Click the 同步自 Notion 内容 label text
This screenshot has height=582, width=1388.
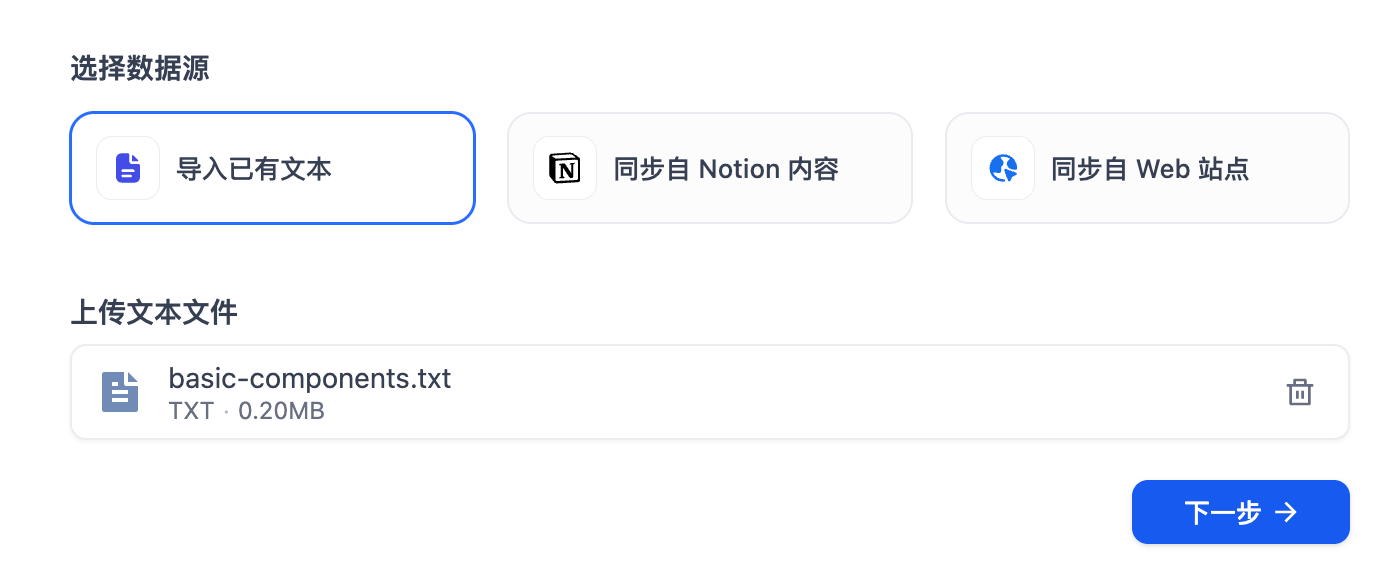click(726, 169)
